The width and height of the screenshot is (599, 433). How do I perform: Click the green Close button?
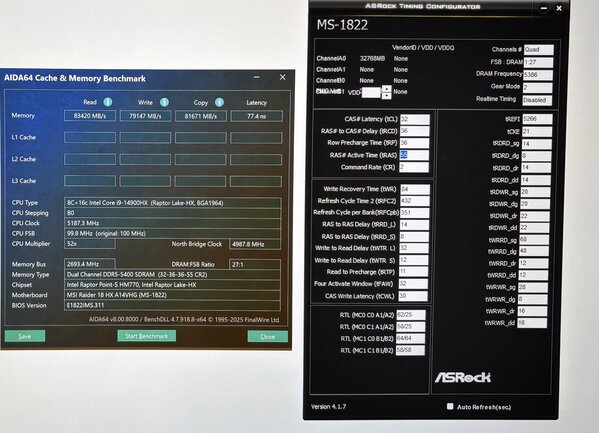(x=267, y=337)
